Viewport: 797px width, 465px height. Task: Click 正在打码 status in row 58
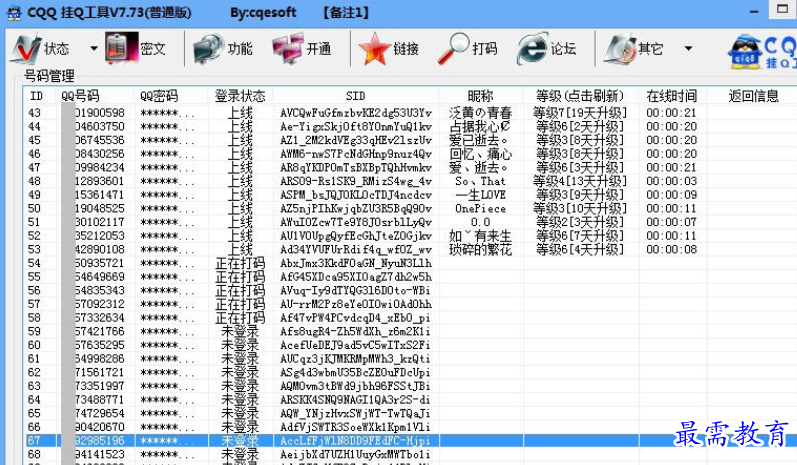click(240, 318)
